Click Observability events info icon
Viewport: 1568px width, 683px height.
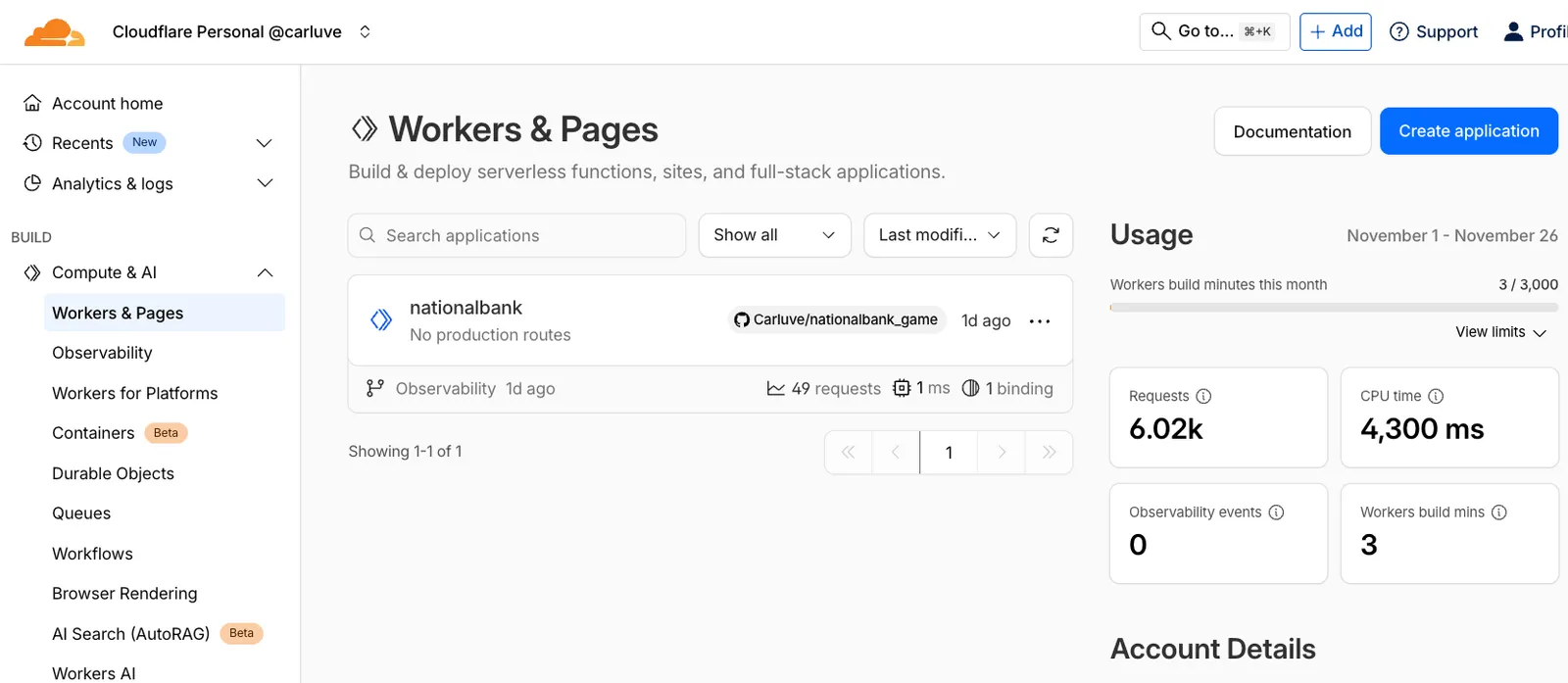point(1276,512)
